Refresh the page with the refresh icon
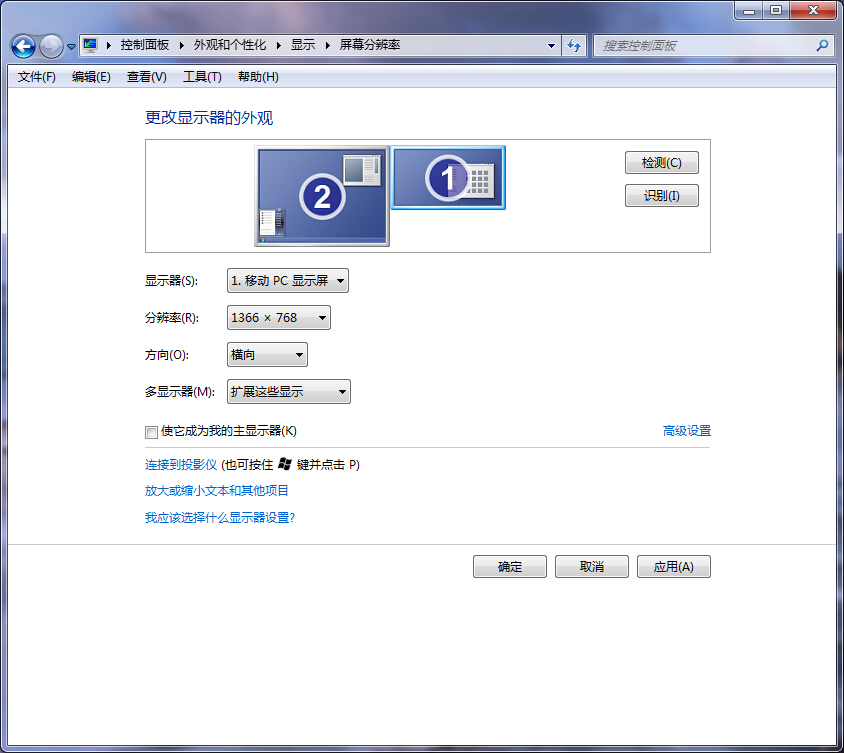Image resolution: width=844 pixels, height=753 pixels. 574,46
